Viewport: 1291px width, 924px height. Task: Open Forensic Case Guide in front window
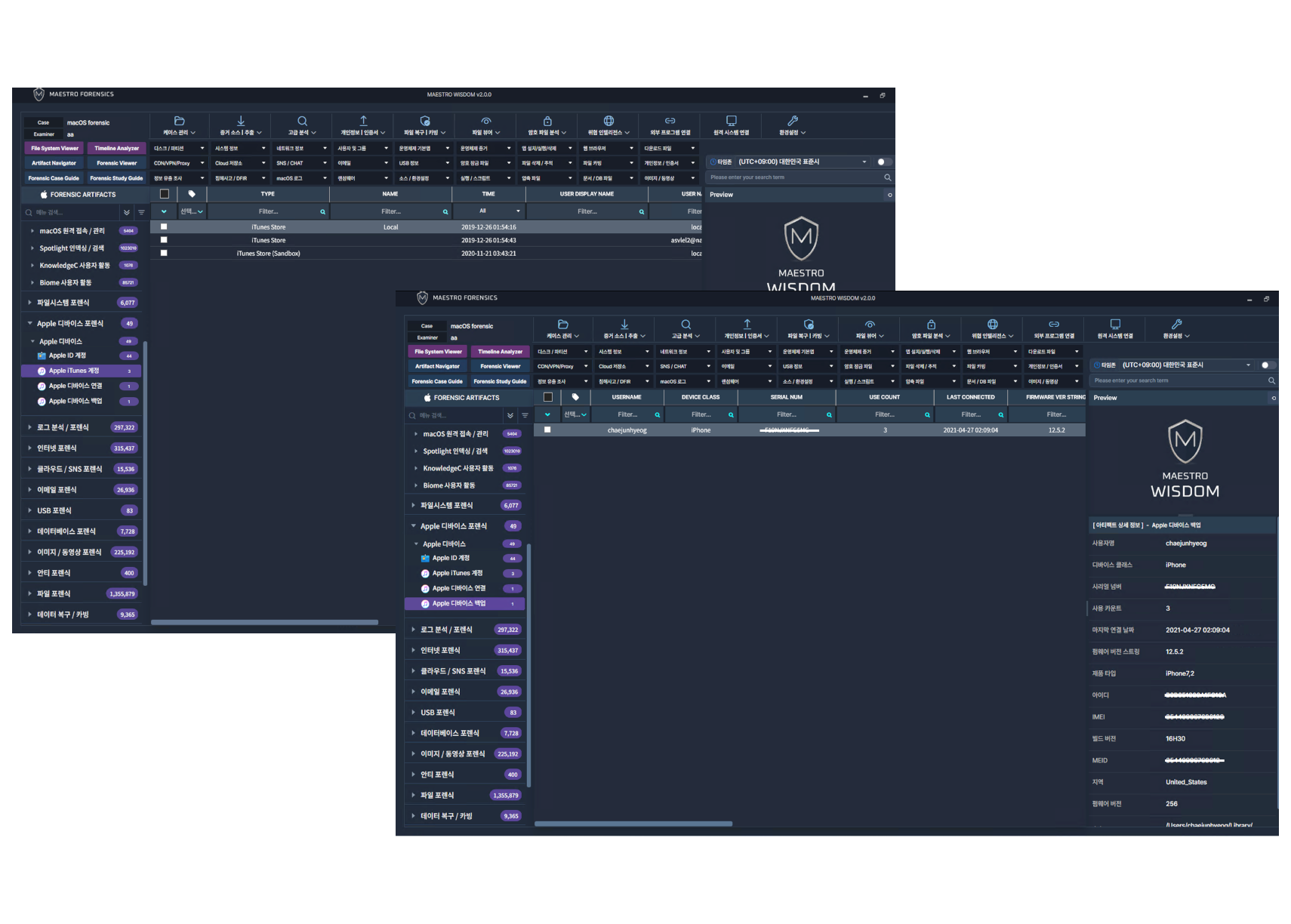coord(438,382)
